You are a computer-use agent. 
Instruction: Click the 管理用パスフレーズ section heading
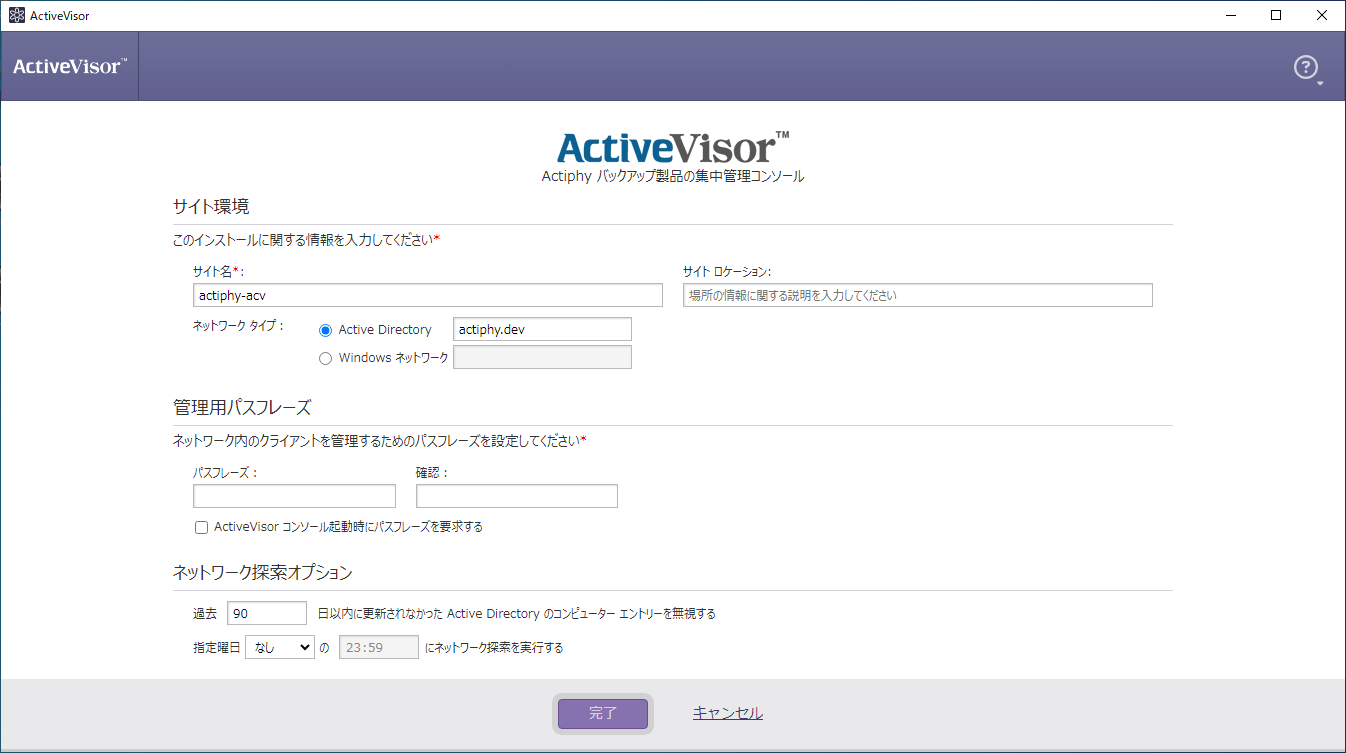point(242,407)
